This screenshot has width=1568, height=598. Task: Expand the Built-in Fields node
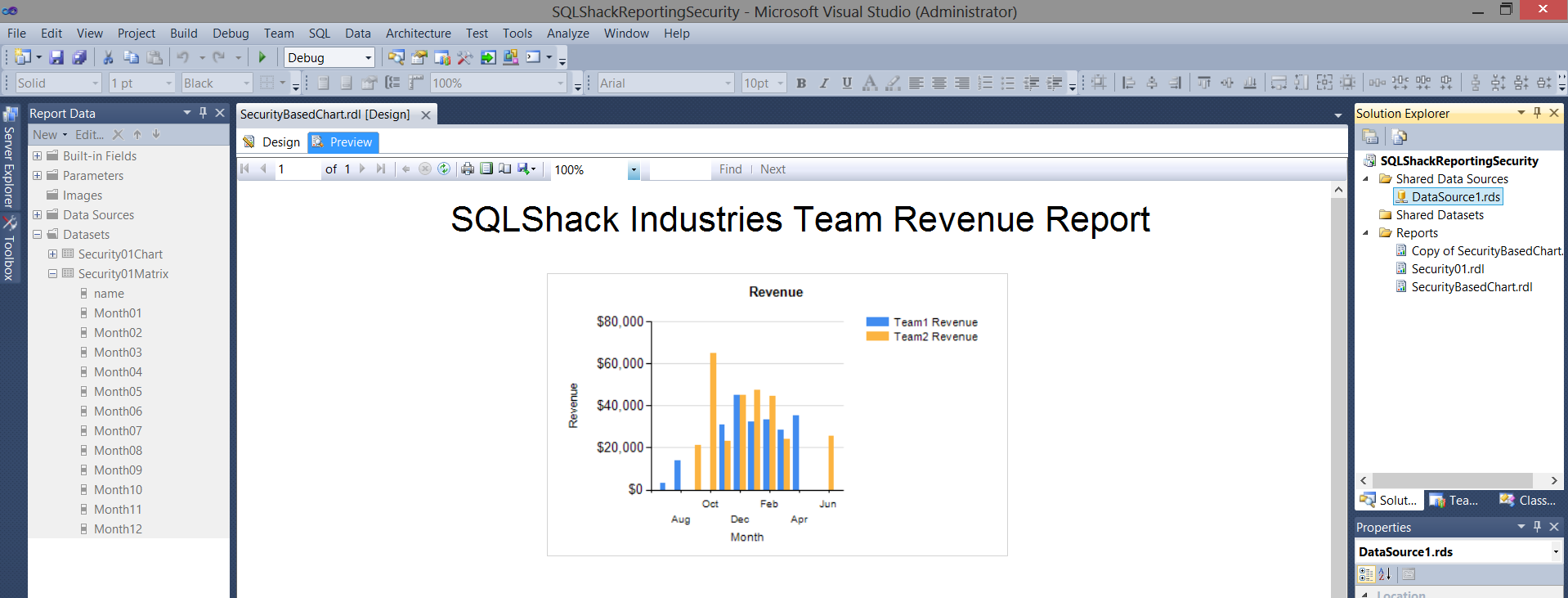tap(37, 155)
